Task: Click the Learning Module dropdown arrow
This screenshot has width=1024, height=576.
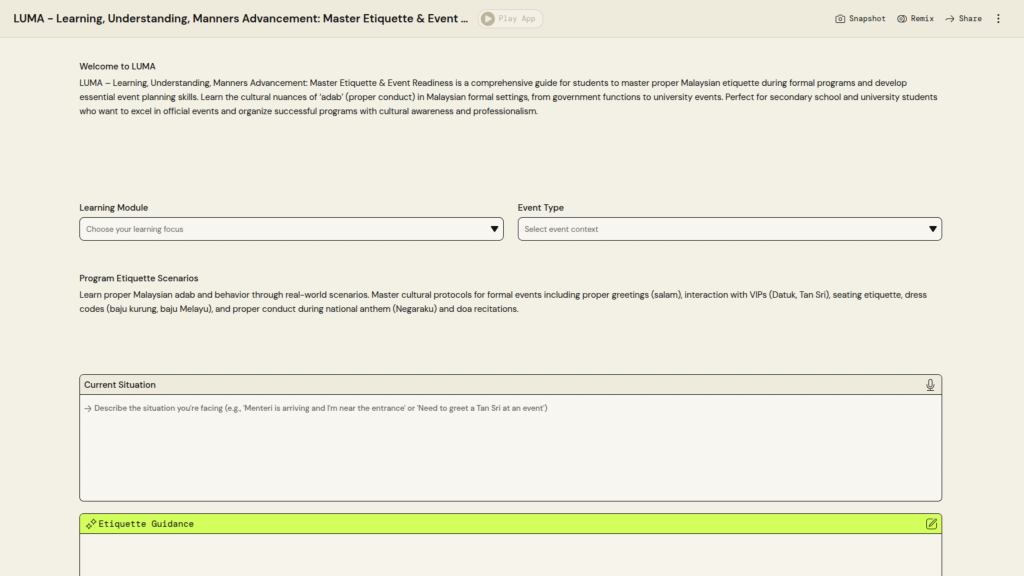Action: tap(495, 229)
